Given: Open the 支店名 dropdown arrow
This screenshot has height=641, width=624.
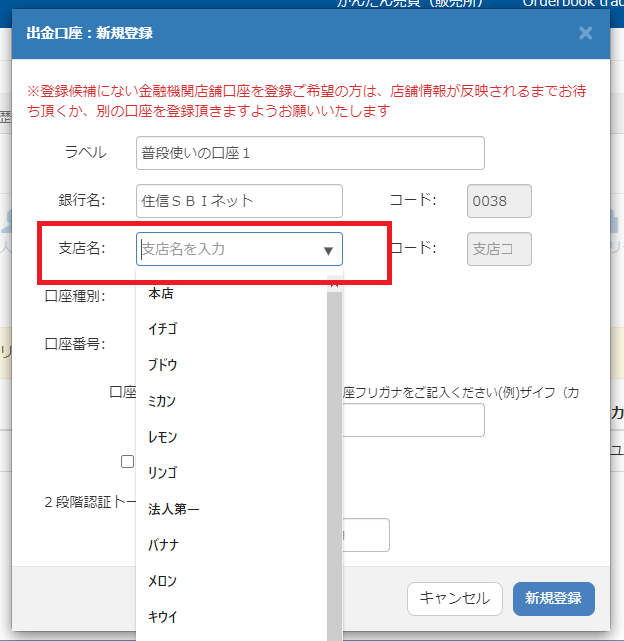Looking at the screenshot, I should pyautogui.click(x=328, y=251).
